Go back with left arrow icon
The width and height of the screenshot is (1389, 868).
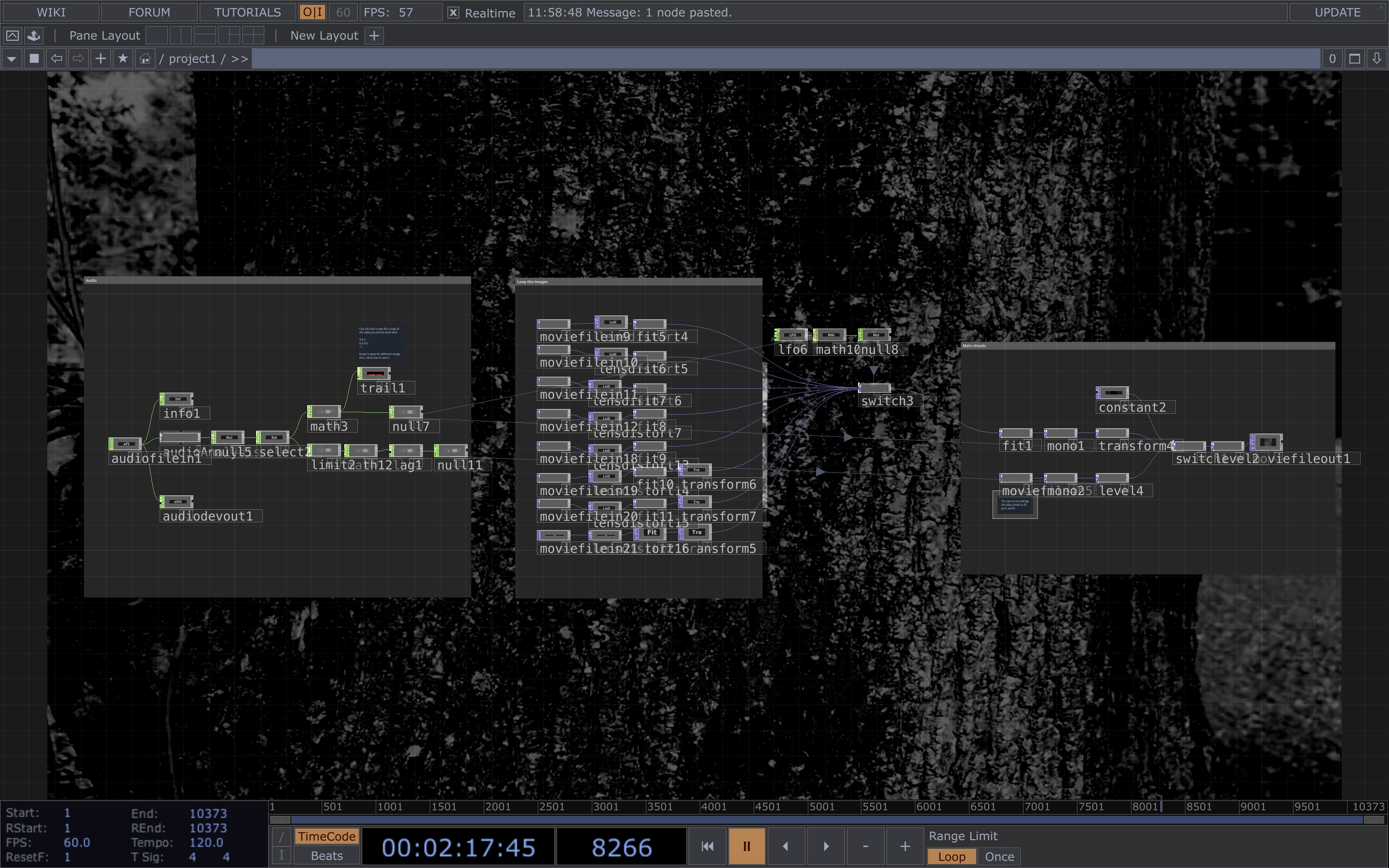coord(56,58)
